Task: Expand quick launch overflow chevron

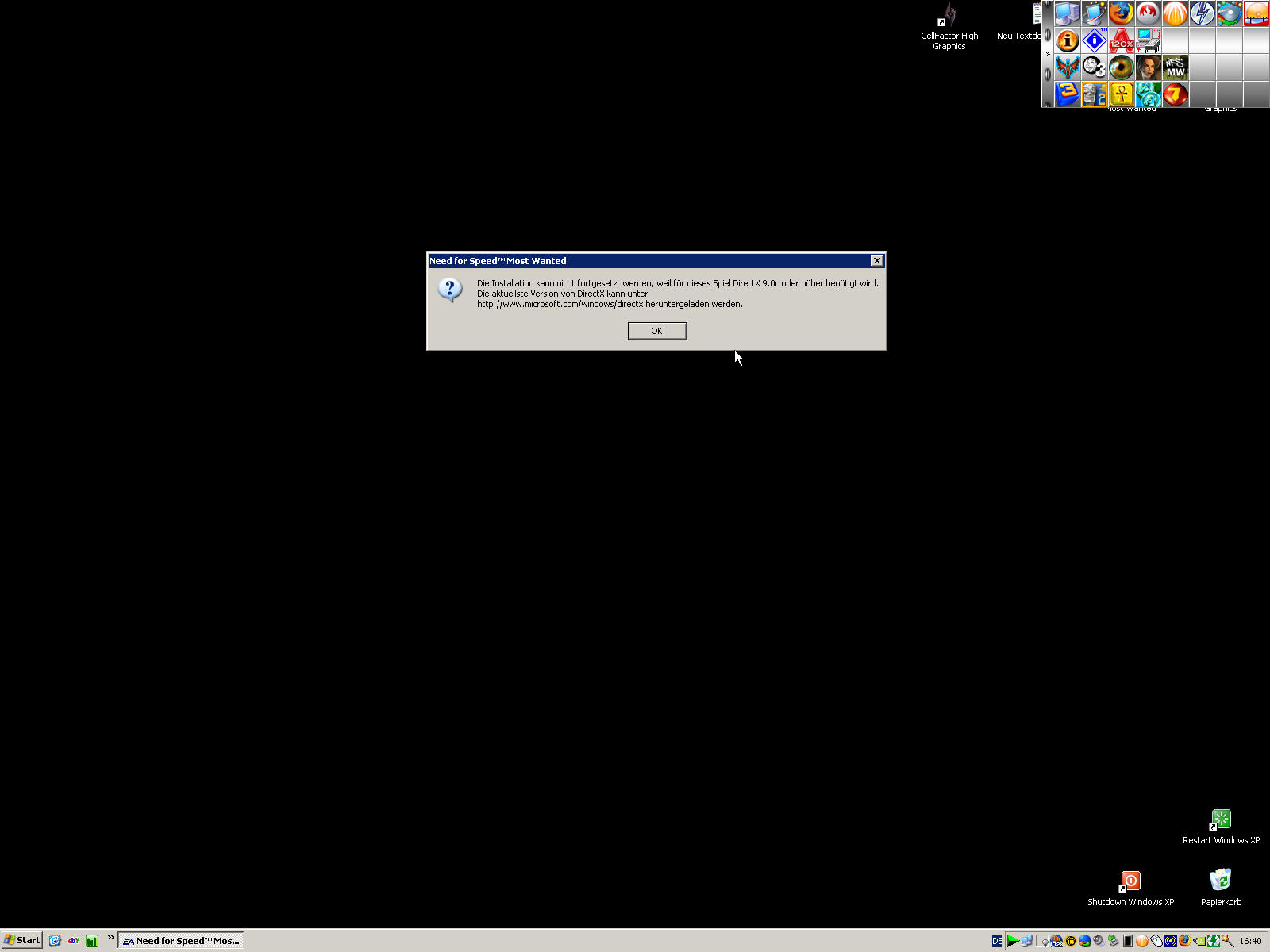Action: click(110, 938)
